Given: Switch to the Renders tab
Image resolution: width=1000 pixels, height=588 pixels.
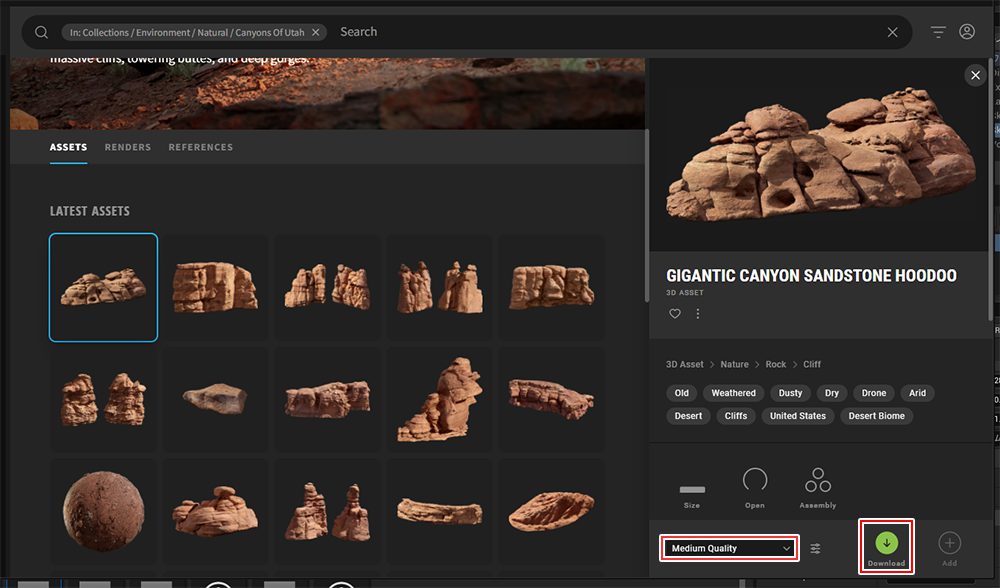Looking at the screenshot, I should pyautogui.click(x=128, y=147).
